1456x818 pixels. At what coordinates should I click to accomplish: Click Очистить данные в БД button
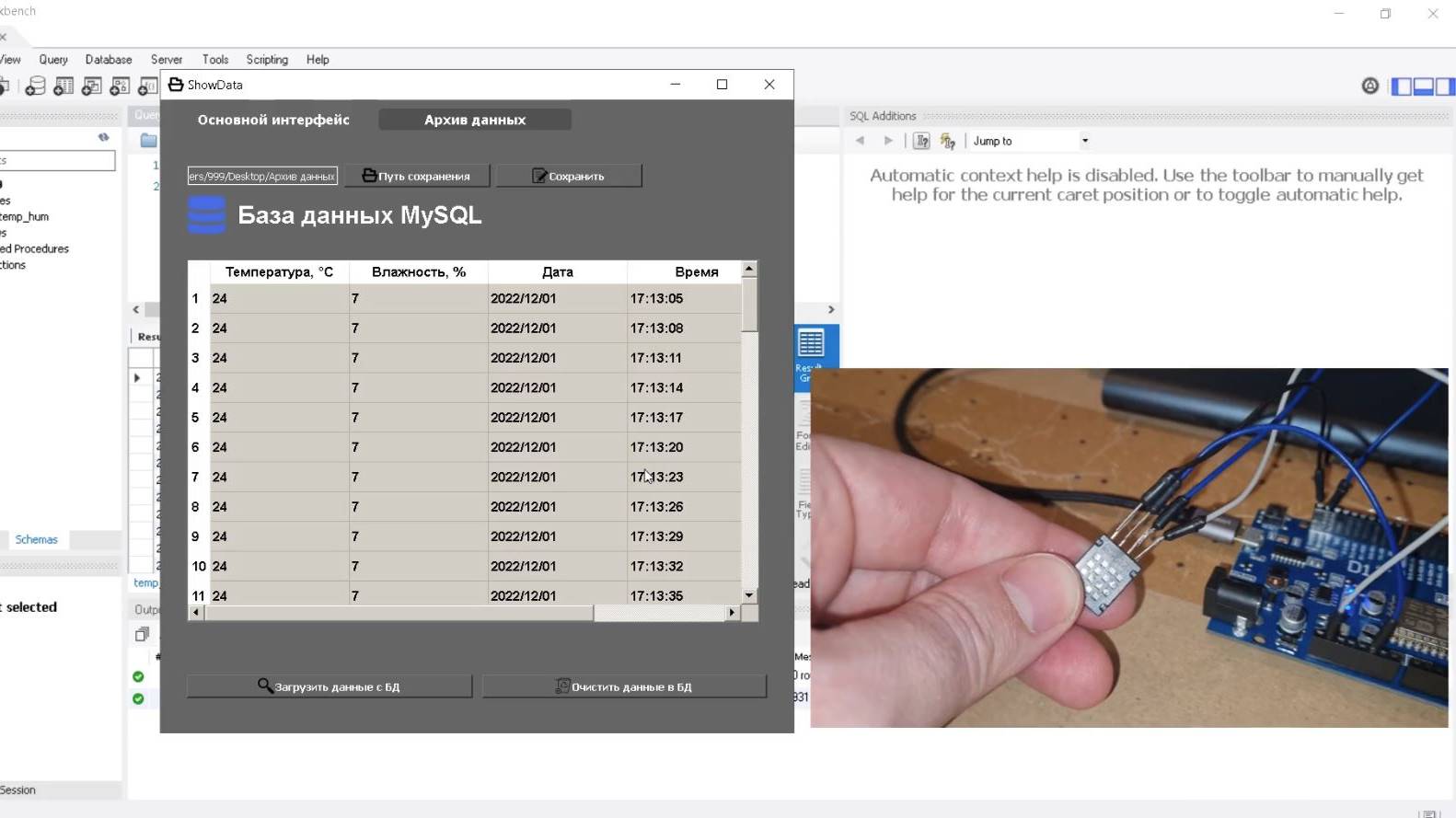(624, 686)
